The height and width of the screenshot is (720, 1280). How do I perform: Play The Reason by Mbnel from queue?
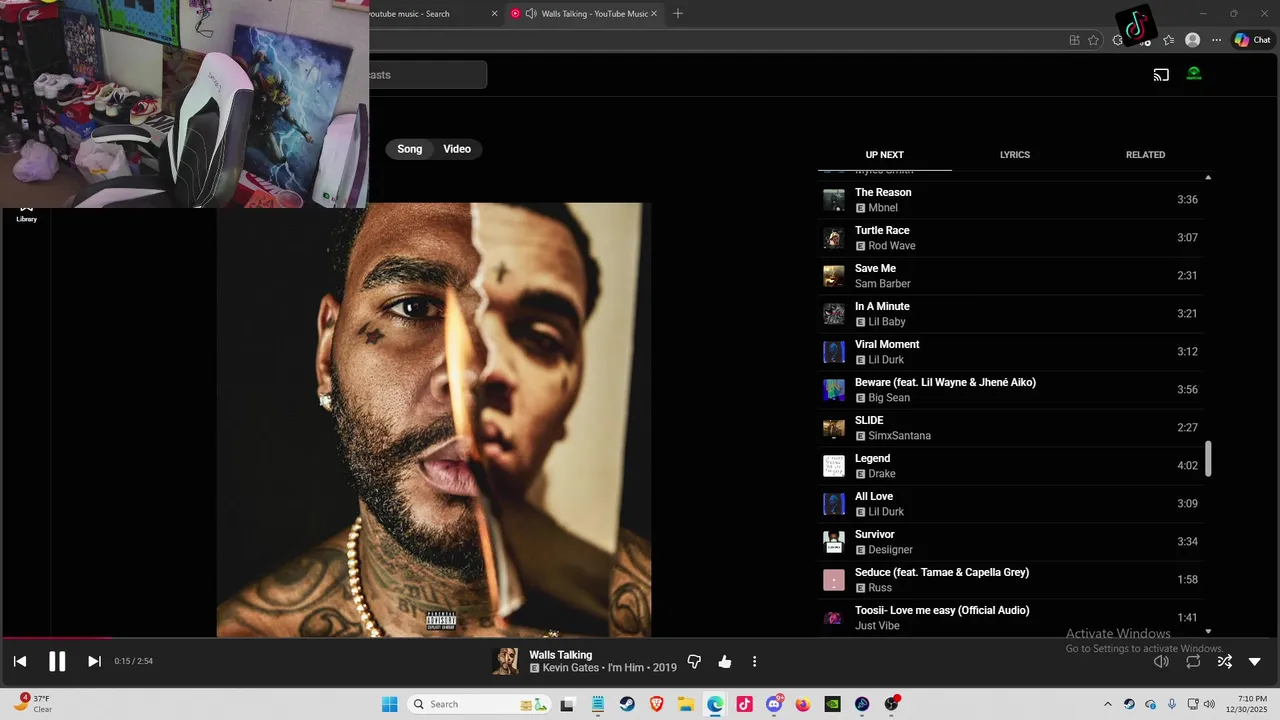[1013, 200]
